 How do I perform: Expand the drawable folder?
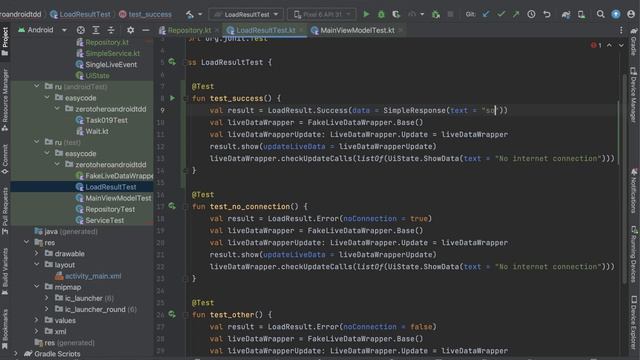[37, 253]
